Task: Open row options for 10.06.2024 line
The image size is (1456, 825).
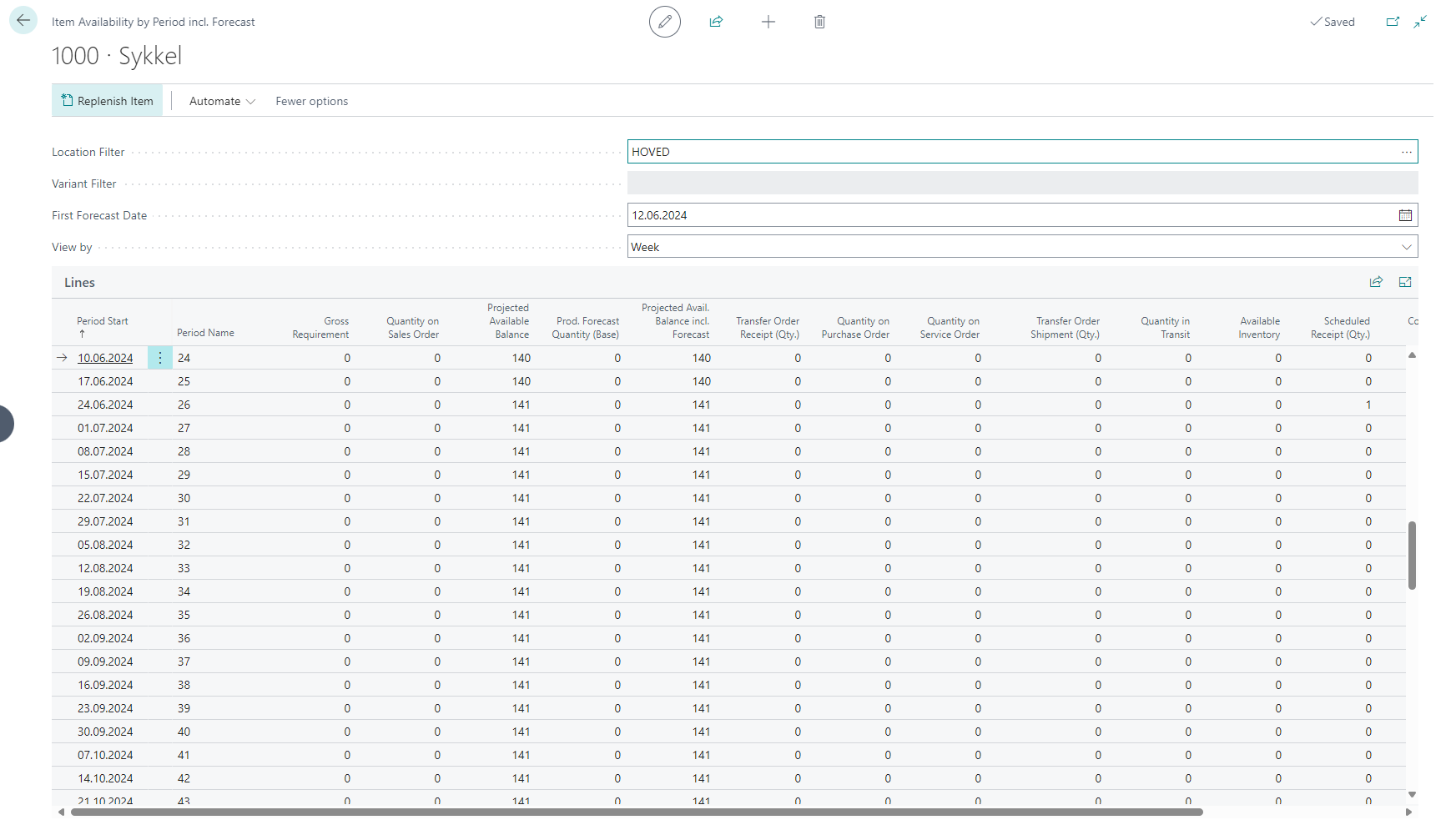Action: [x=160, y=358]
